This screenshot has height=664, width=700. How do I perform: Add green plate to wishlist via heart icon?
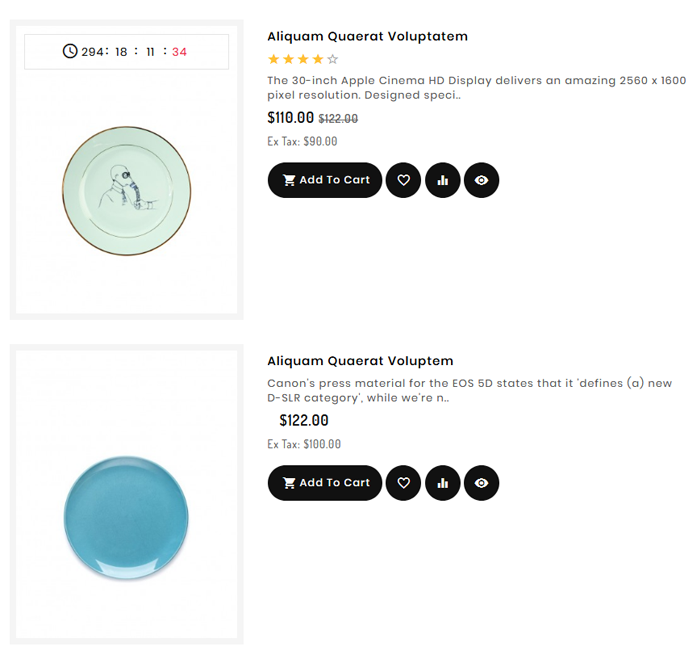pos(403,180)
